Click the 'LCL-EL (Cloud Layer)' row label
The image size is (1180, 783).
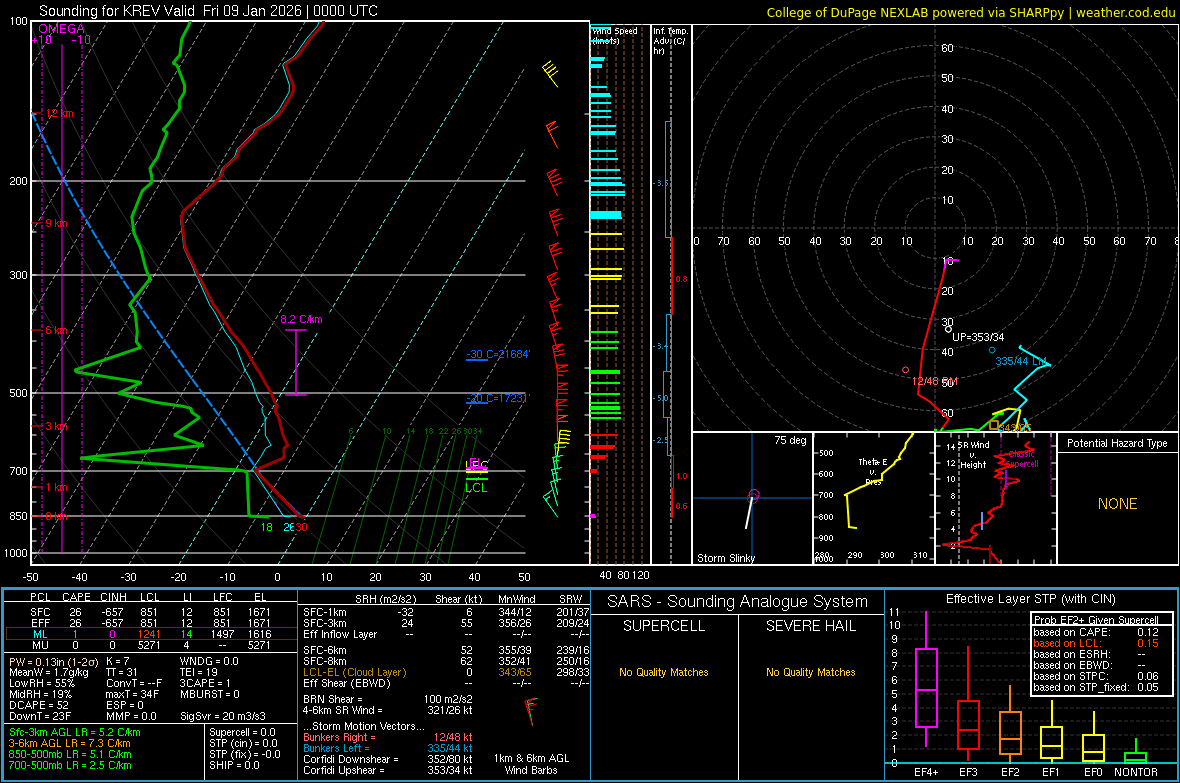pos(354,672)
